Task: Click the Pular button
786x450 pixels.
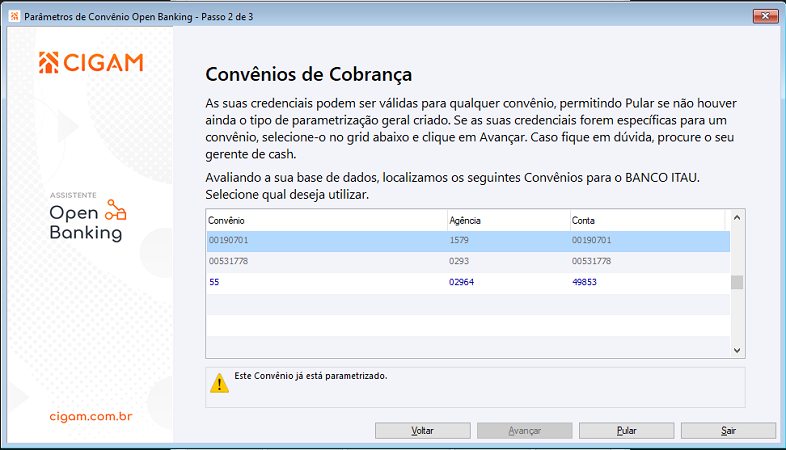Action: 626,430
